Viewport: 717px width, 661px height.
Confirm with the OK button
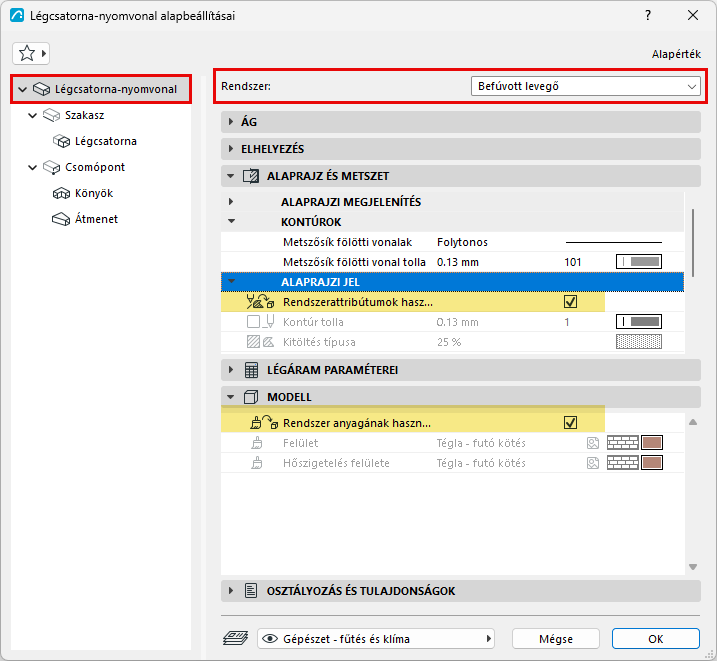click(656, 639)
